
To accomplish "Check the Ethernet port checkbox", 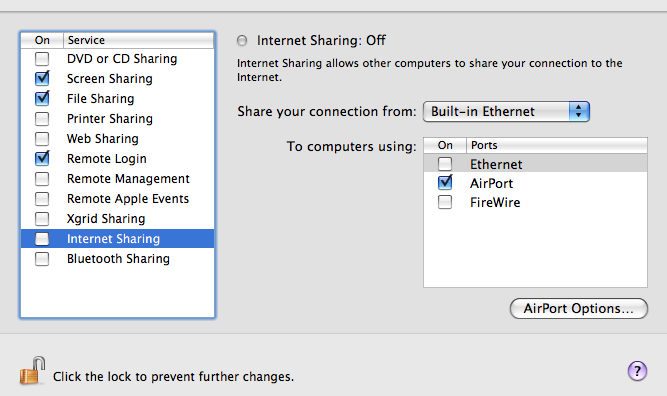I will pyautogui.click(x=445, y=164).
